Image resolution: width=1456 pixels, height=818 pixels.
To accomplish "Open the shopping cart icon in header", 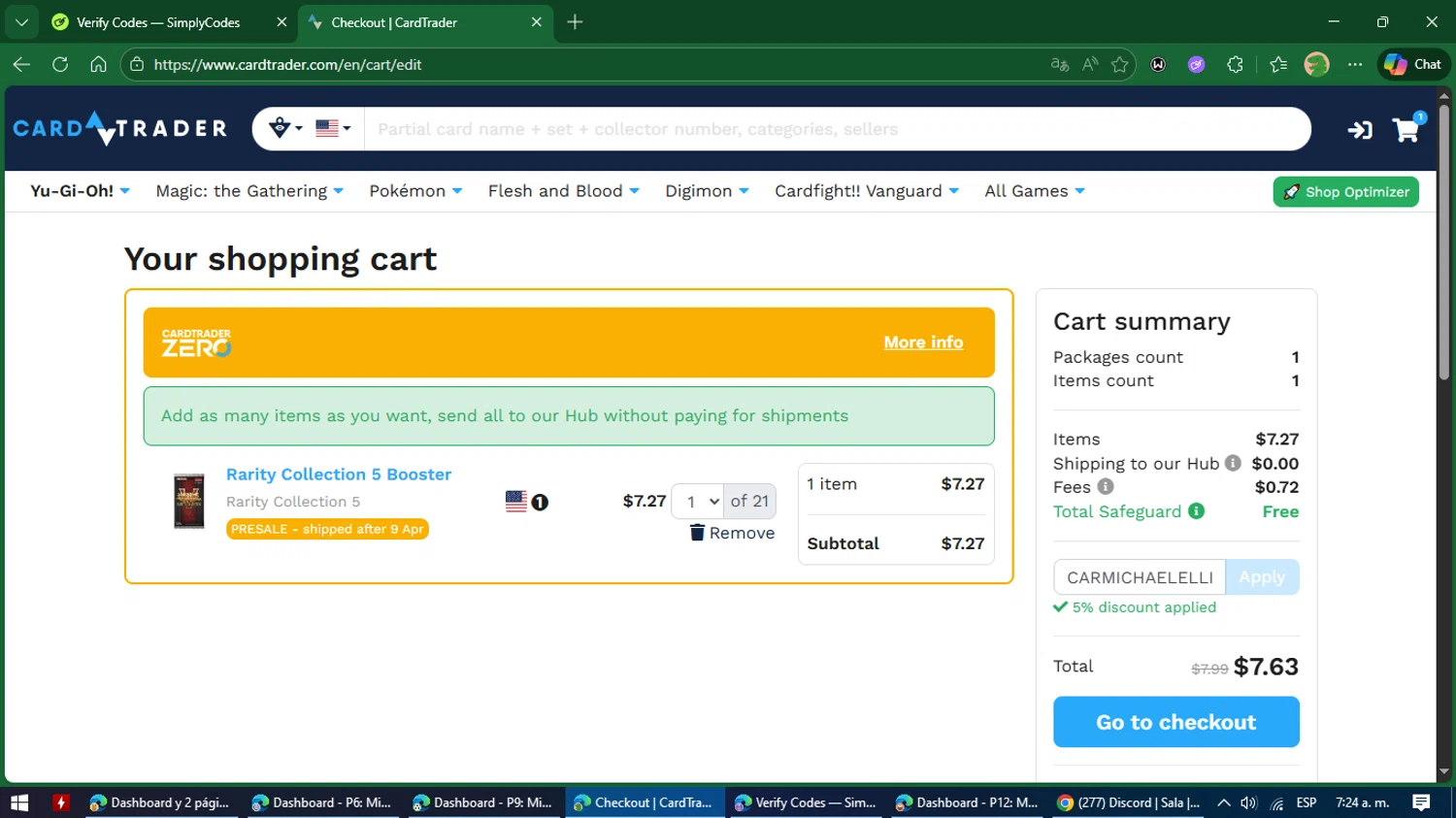I will coord(1406,128).
